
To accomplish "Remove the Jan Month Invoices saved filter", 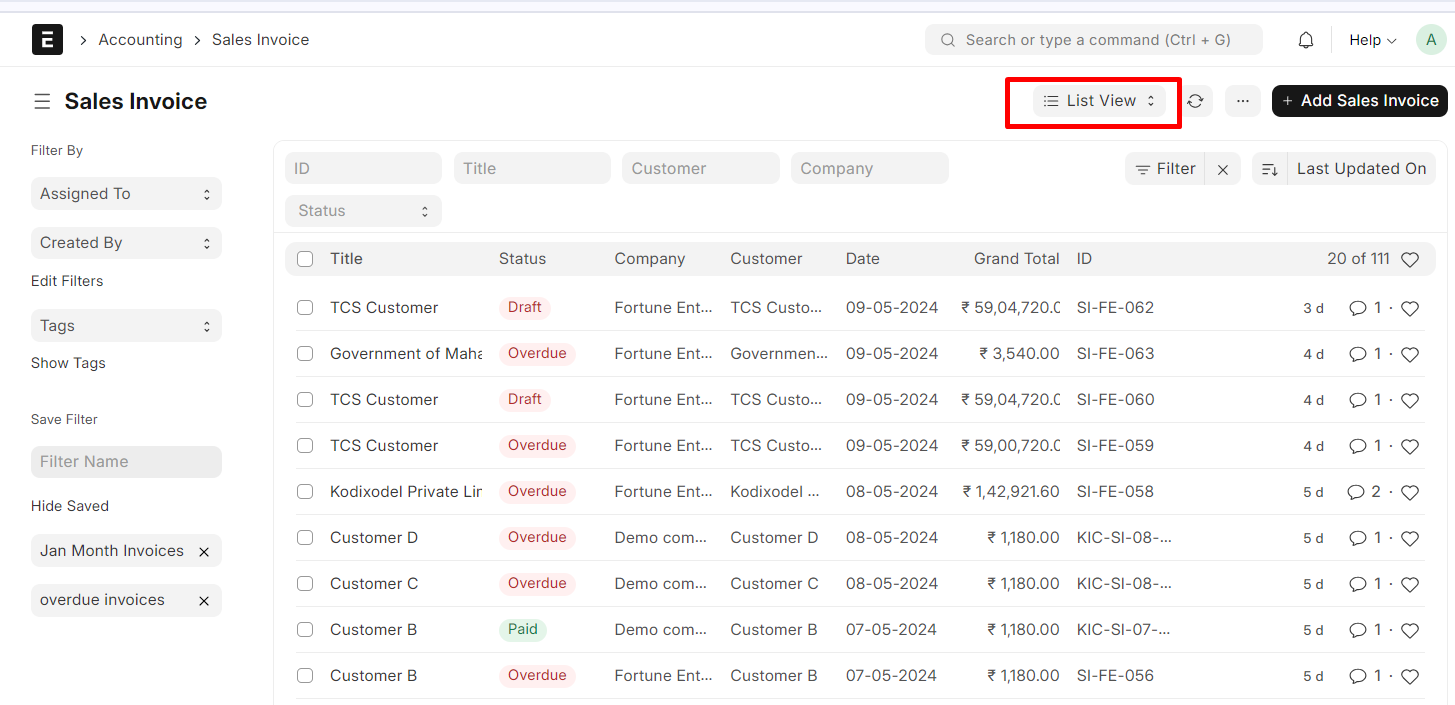I will point(204,552).
